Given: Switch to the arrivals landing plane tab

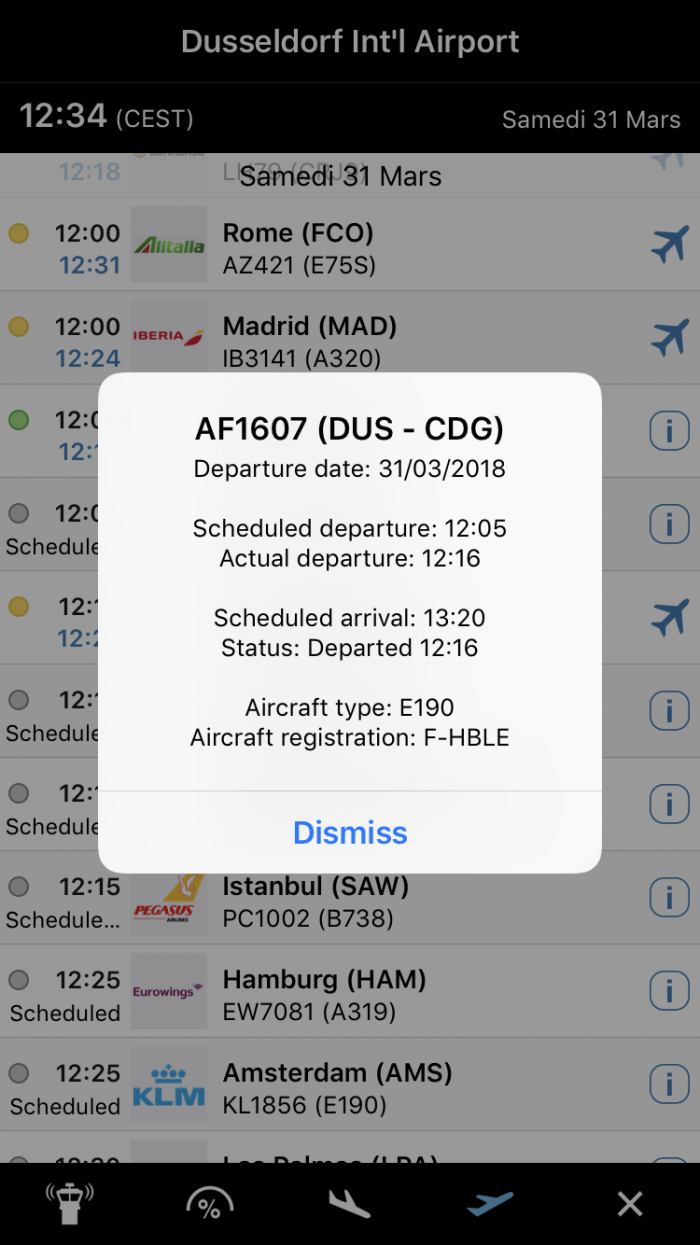Looking at the screenshot, I should [x=350, y=1204].
